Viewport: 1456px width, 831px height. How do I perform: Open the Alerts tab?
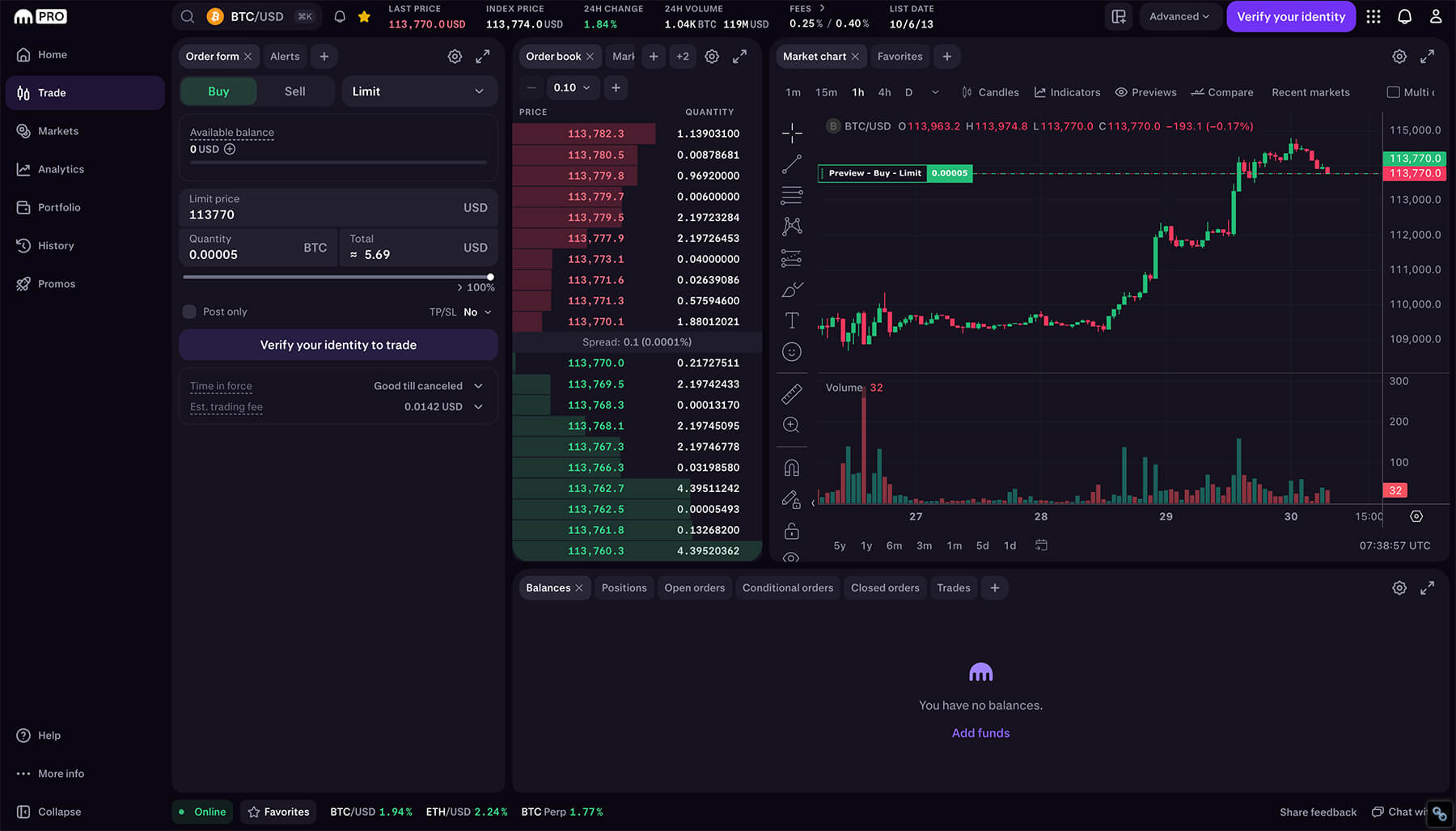pyautogui.click(x=285, y=57)
